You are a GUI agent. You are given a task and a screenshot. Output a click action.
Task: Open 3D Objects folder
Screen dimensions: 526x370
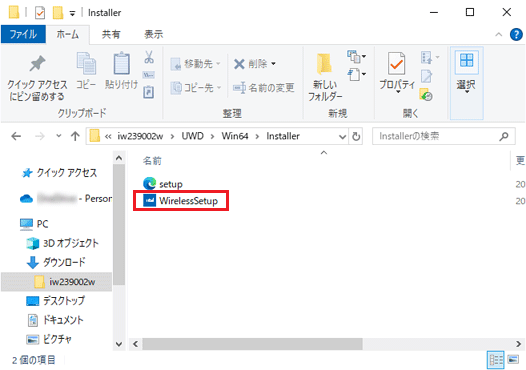click(x=62, y=243)
